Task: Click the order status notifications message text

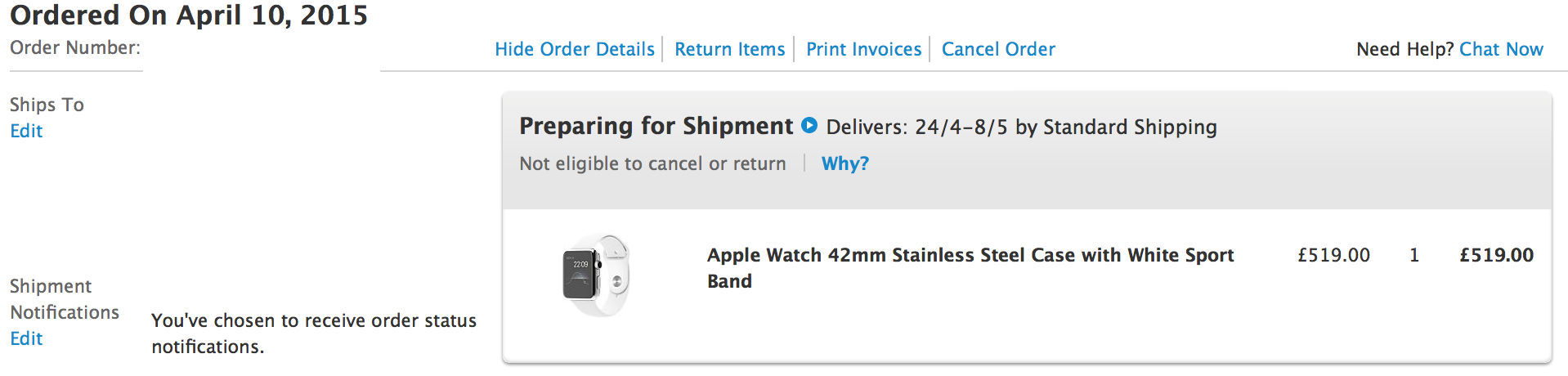Action: (x=314, y=333)
